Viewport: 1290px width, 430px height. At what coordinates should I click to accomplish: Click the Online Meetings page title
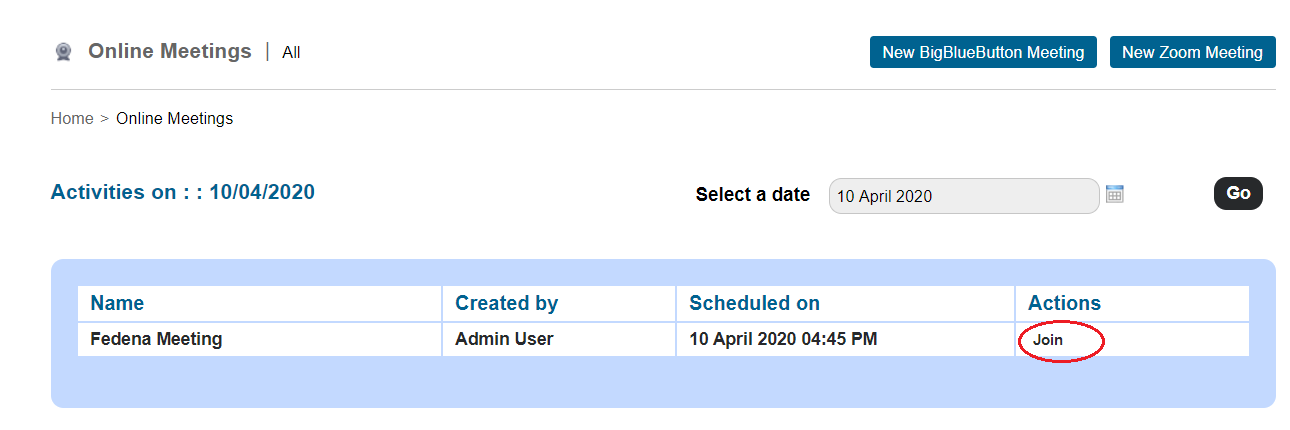(x=170, y=51)
